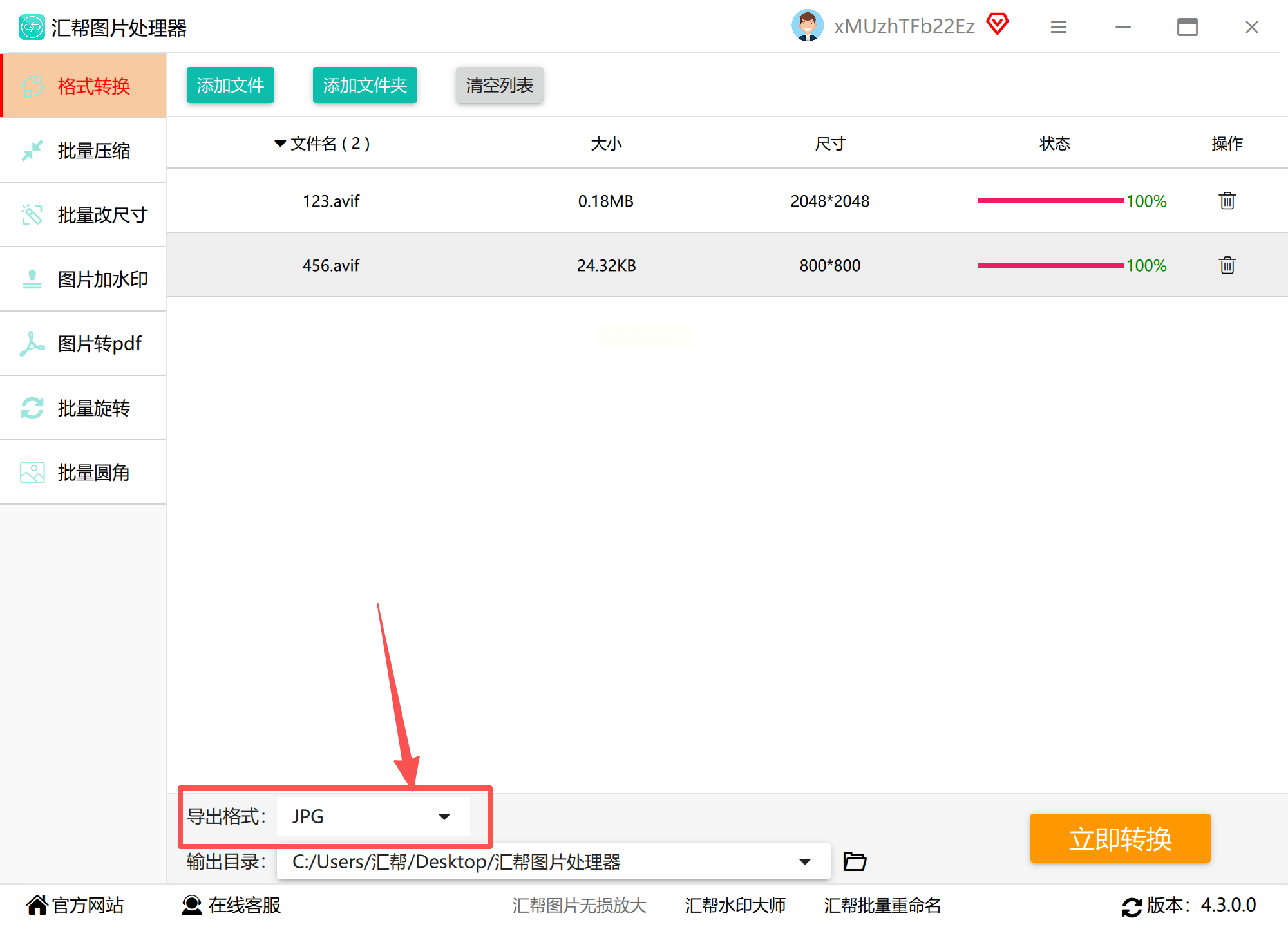The height and width of the screenshot is (927, 1288).
Task: Expand the 输出目录 path dropdown
Action: pyautogui.click(x=804, y=861)
